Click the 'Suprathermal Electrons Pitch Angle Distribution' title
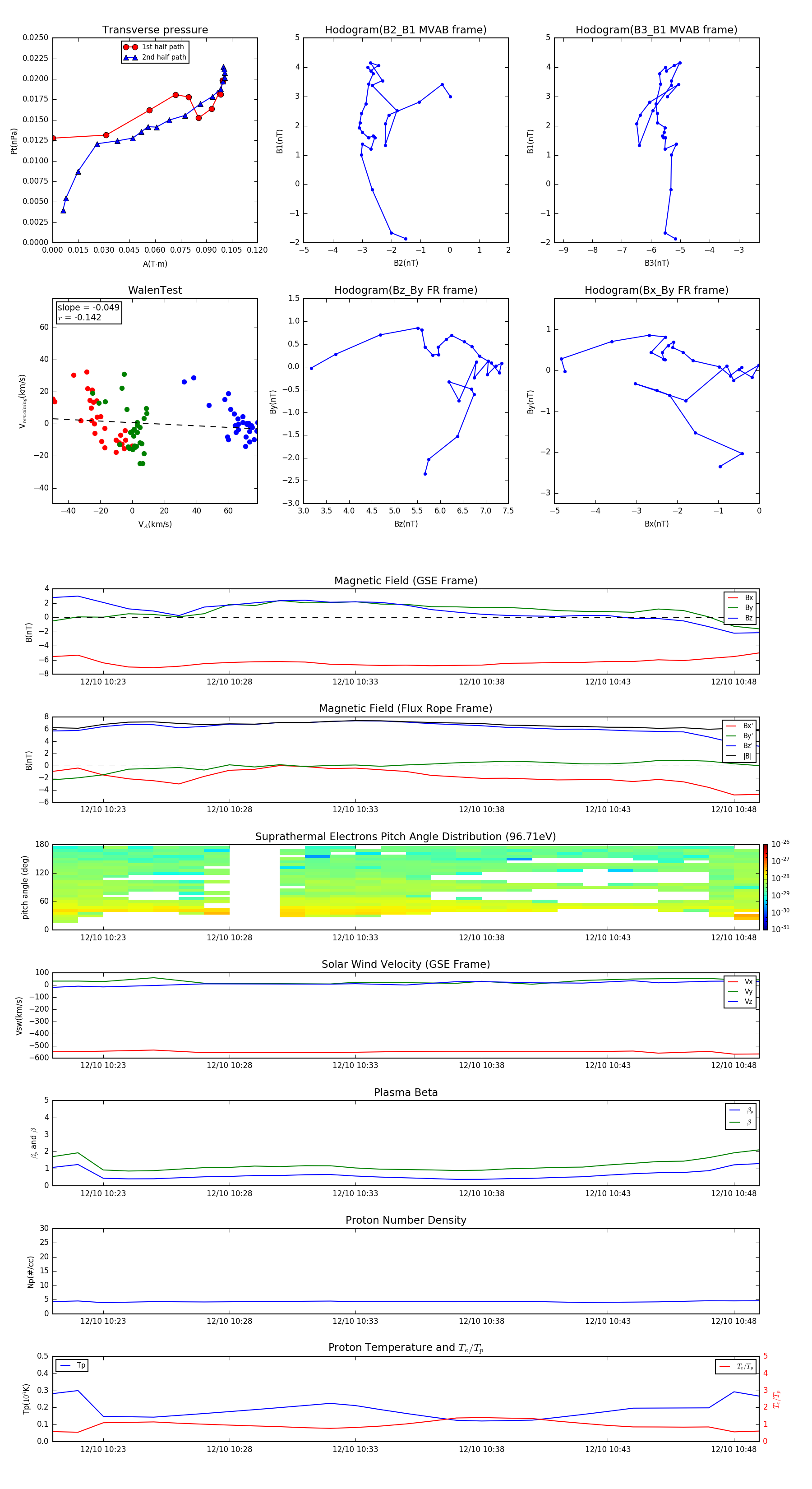 pyautogui.click(x=406, y=837)
